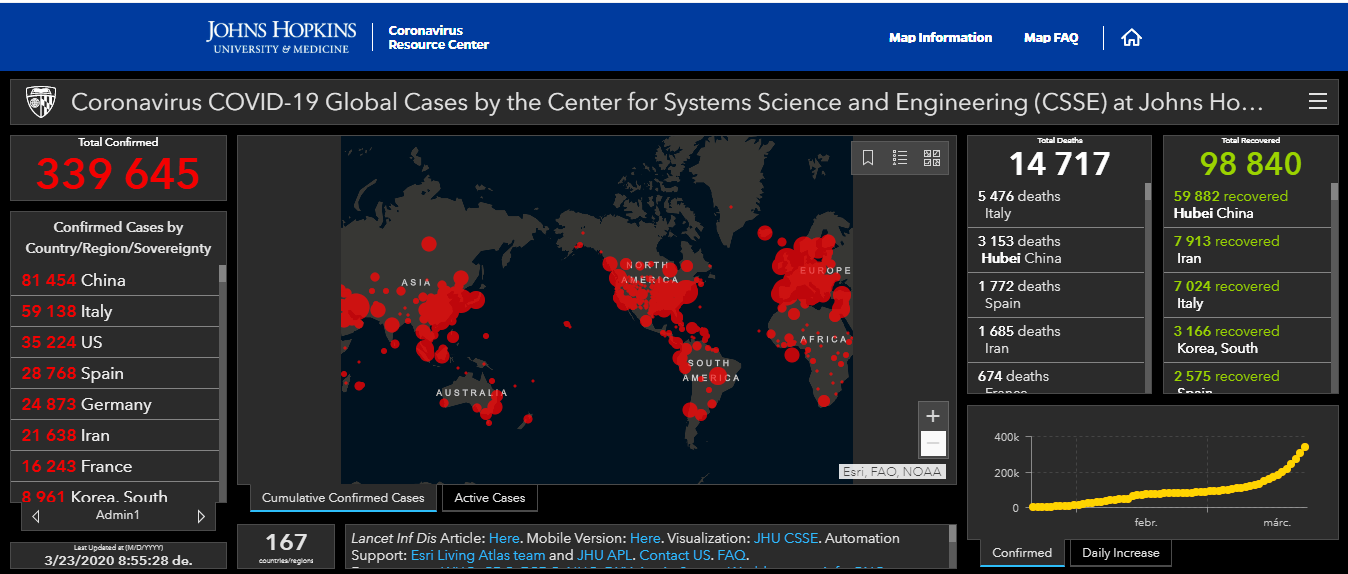Switch to Active Cases tab
1348x574 pixels.
pos(490,498)
